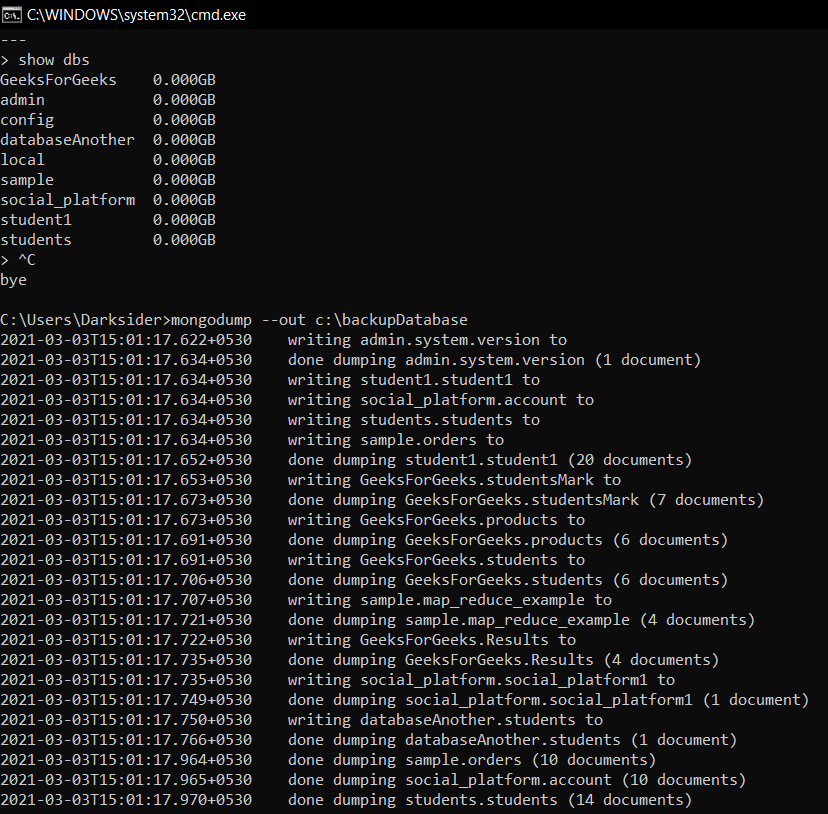Image resolution: width=828 pixels, height=814 pixels.
Task: Click 'writing databaseAnother.students to' line
Action: tap(445, 721)
